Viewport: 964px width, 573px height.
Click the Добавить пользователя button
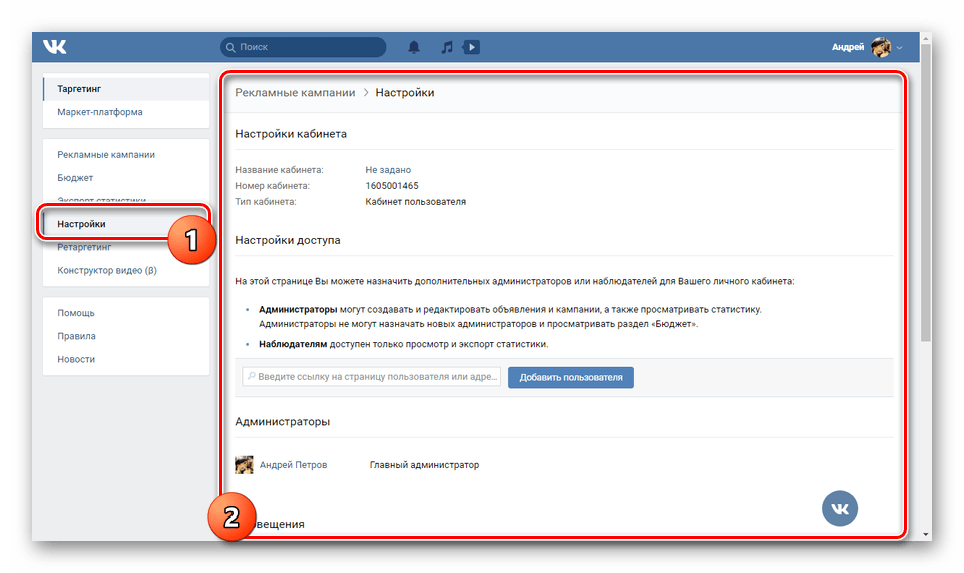coord(571,377)
